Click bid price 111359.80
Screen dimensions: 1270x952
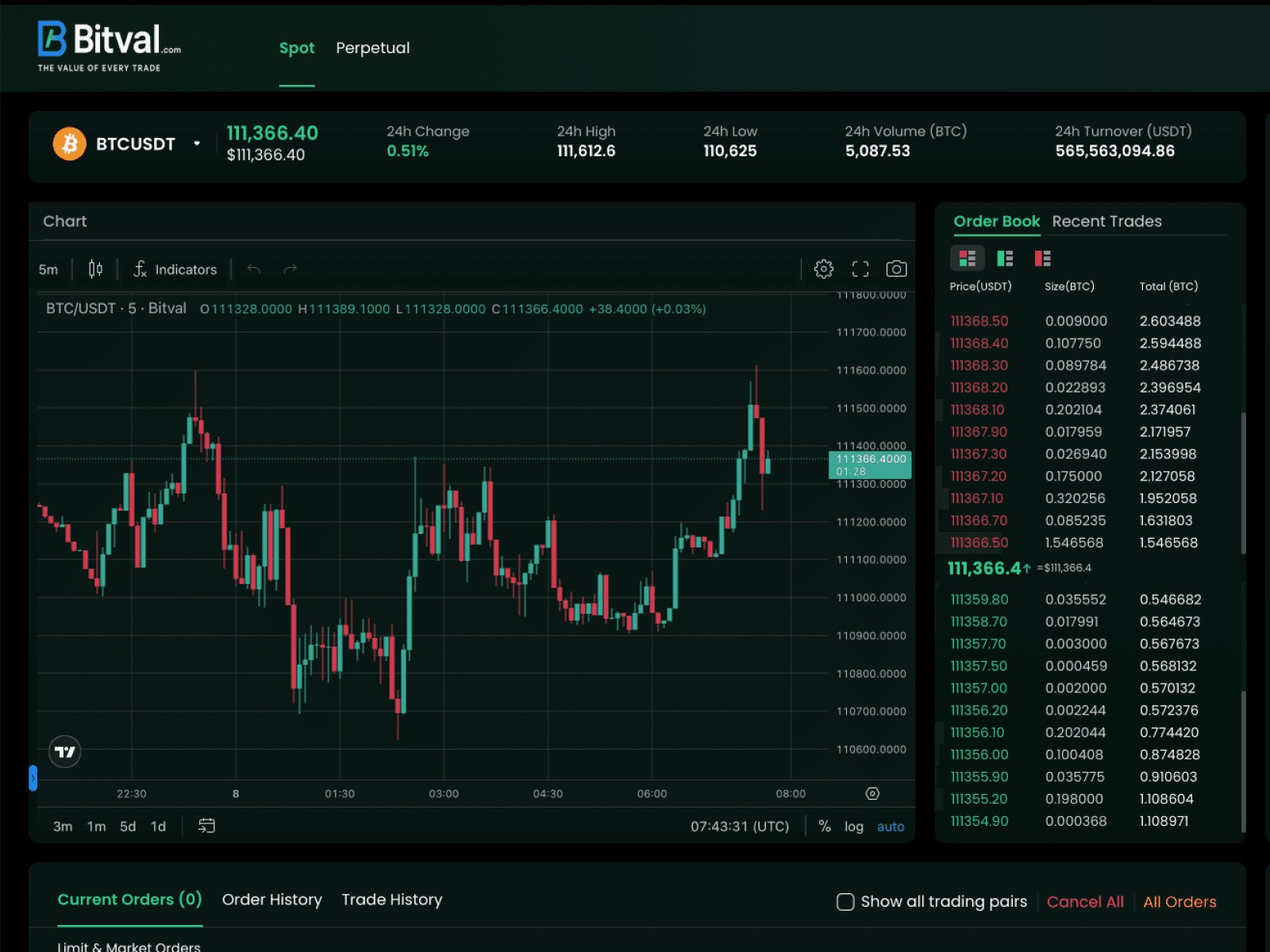(979, 600)
